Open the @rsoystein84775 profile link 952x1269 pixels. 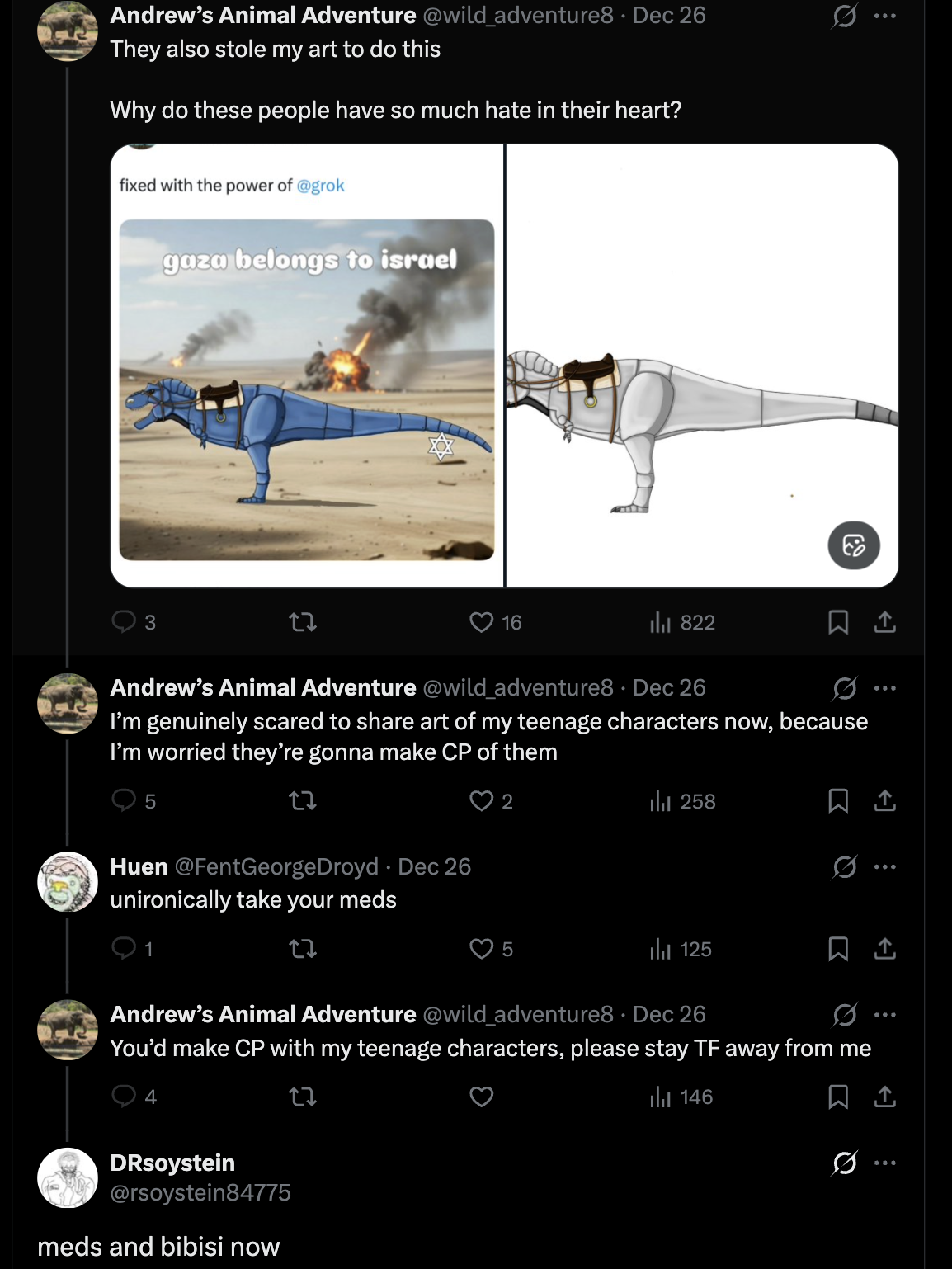200,1192
